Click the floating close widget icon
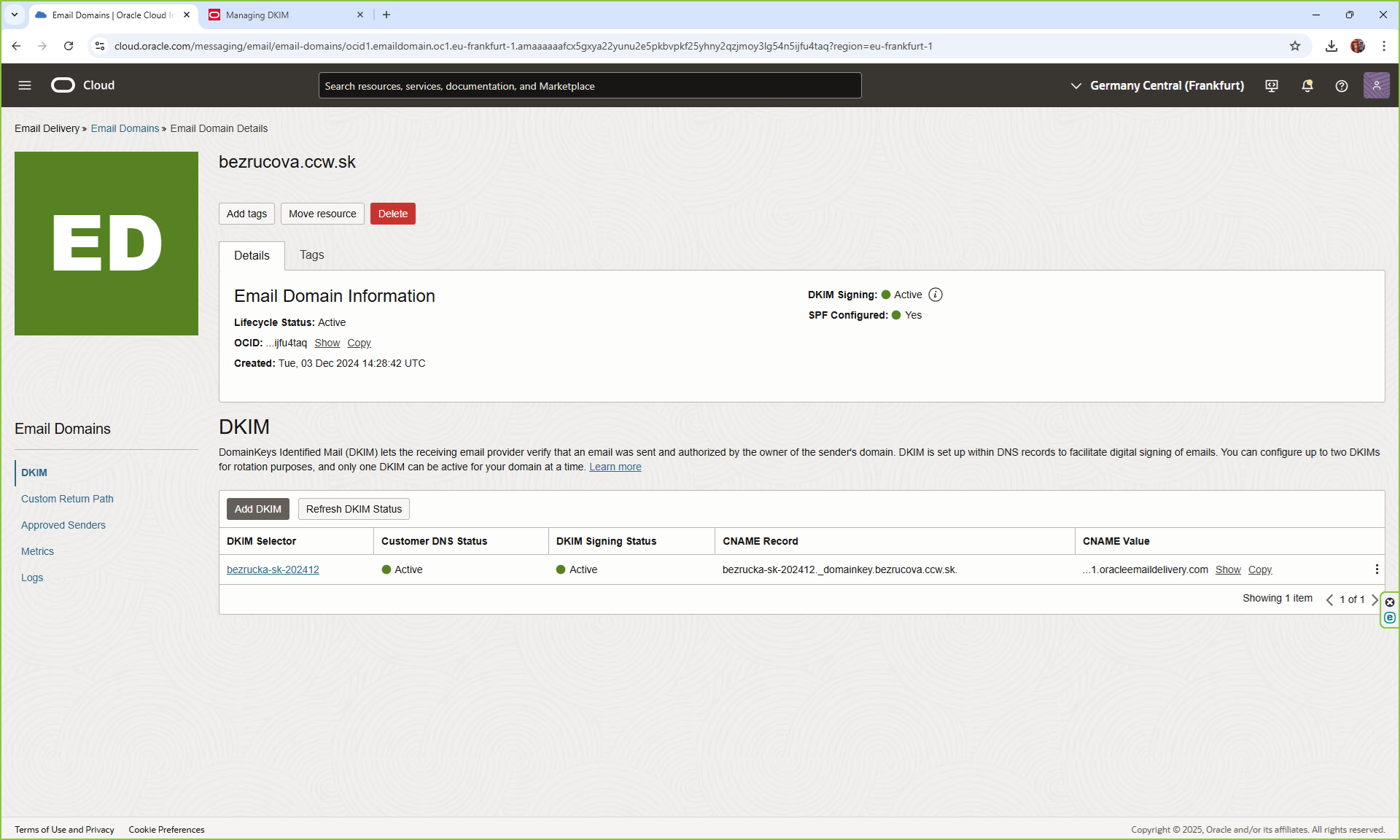The image size is (1400, 840). point(1390,602)
